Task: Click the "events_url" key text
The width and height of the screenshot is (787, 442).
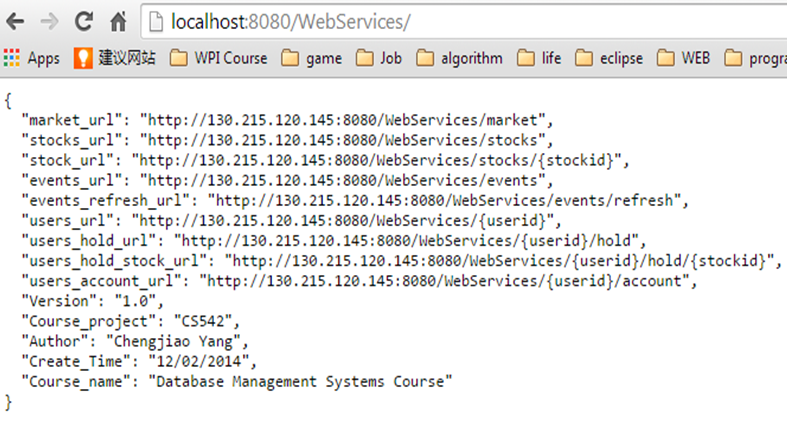Action: click(72, 181)
